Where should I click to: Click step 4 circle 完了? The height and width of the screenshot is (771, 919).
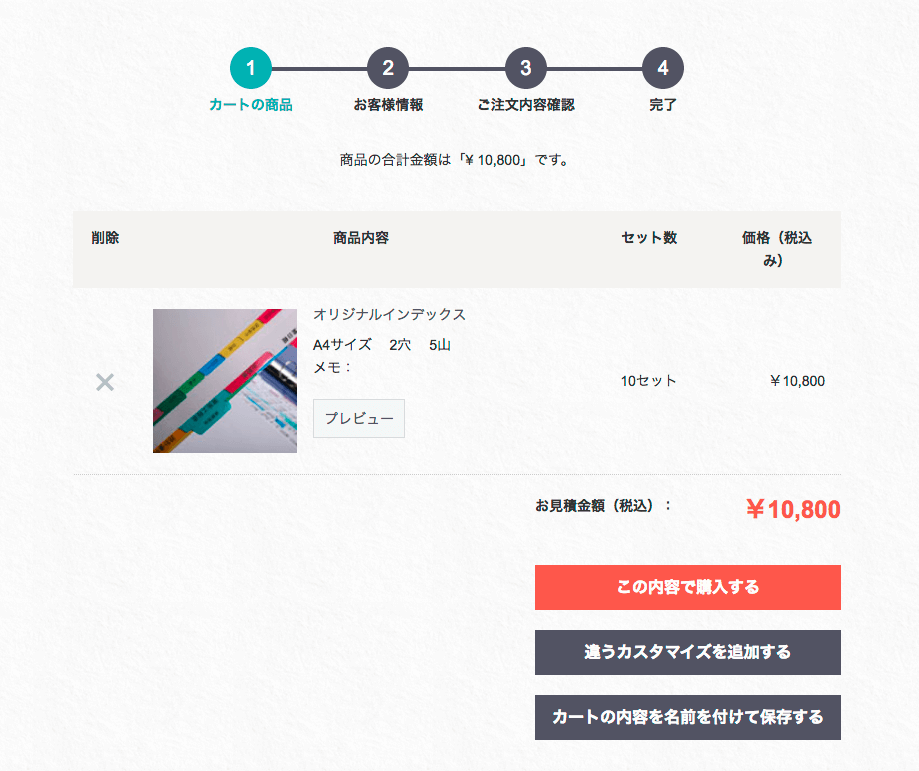tap(662, 70)
